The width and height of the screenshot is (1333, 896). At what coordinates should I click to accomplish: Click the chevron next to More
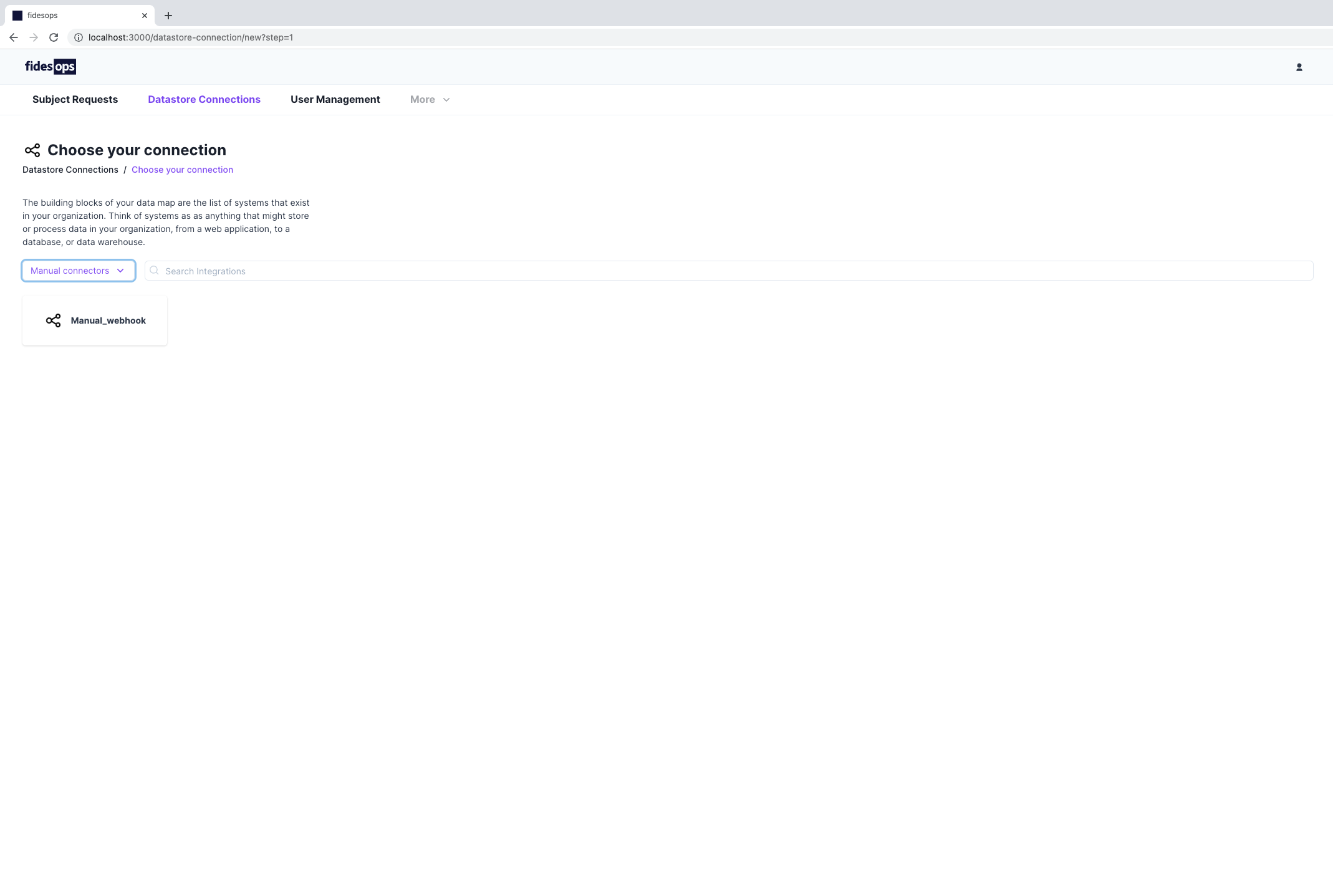tap(446, 100)
